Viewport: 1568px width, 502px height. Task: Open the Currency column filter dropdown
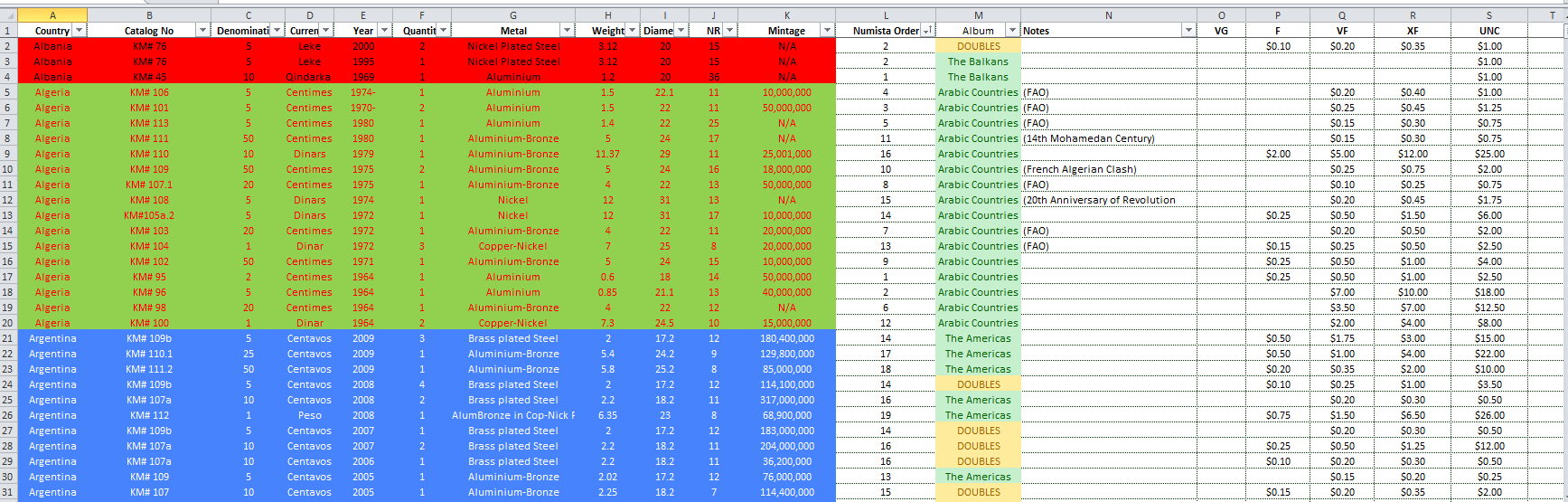(326, 31)
